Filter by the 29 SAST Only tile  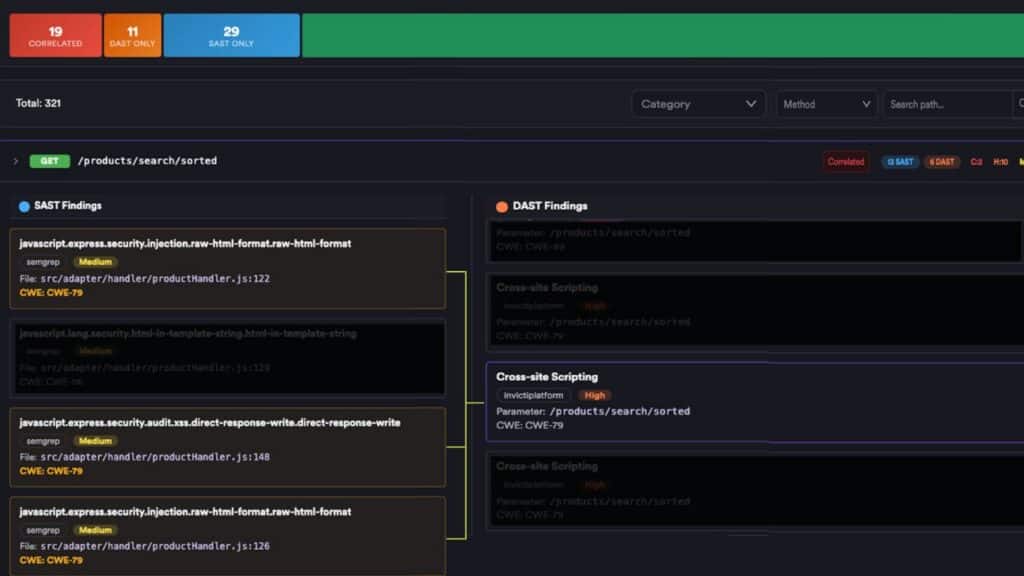point(231,35)
